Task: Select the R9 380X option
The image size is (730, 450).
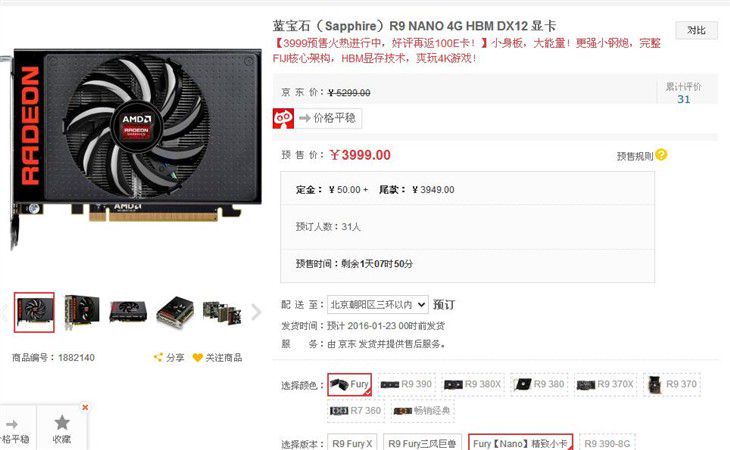Action: click(473, 384)
